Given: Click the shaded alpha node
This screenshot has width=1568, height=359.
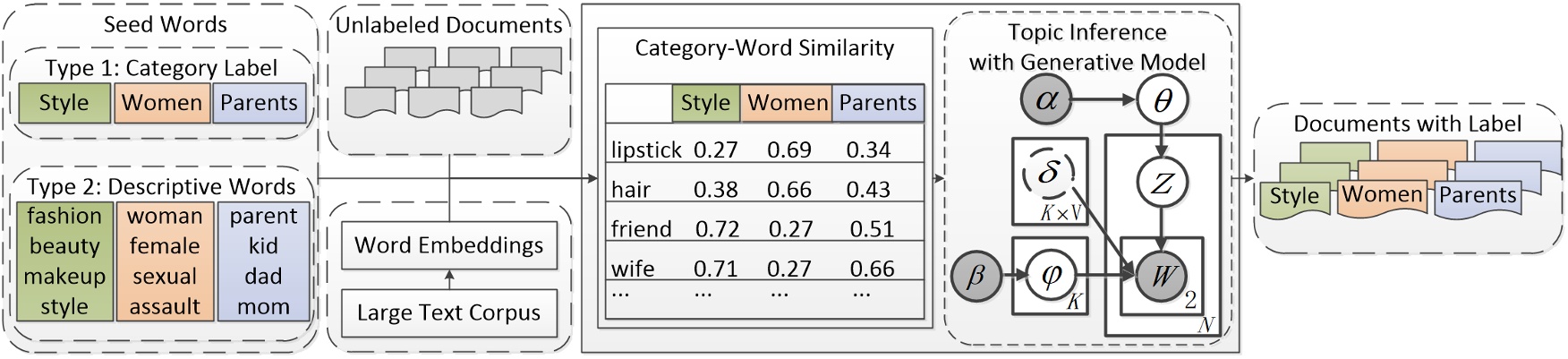Looking at the screenshot, I should (1046, 100).
